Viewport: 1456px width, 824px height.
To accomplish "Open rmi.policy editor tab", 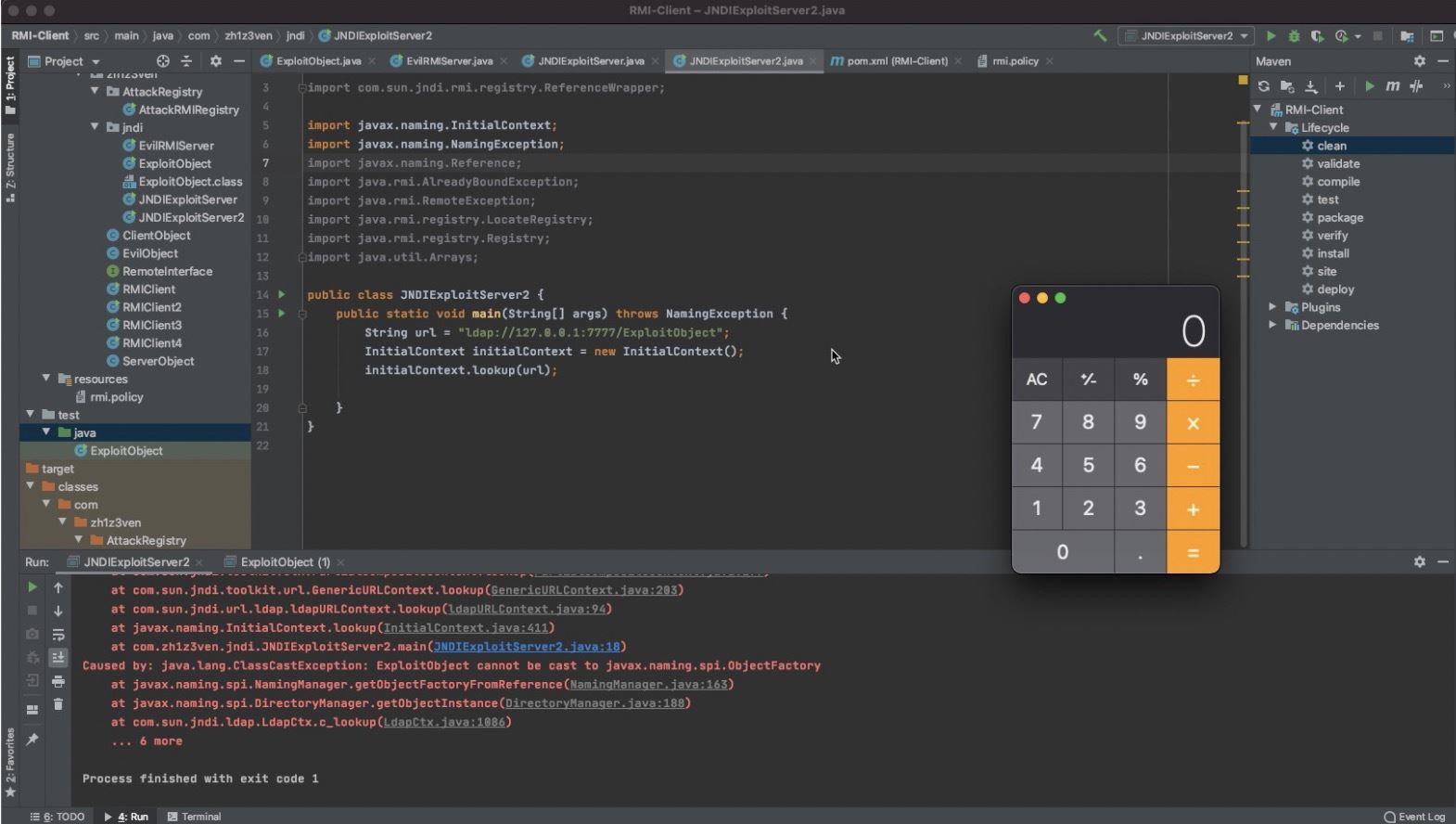I will [1015, 61].
